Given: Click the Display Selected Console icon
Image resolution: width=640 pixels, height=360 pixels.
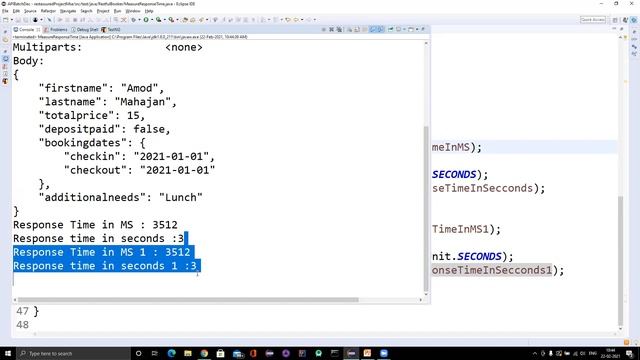Looking at the screenshot, I should tap(398, 29).
